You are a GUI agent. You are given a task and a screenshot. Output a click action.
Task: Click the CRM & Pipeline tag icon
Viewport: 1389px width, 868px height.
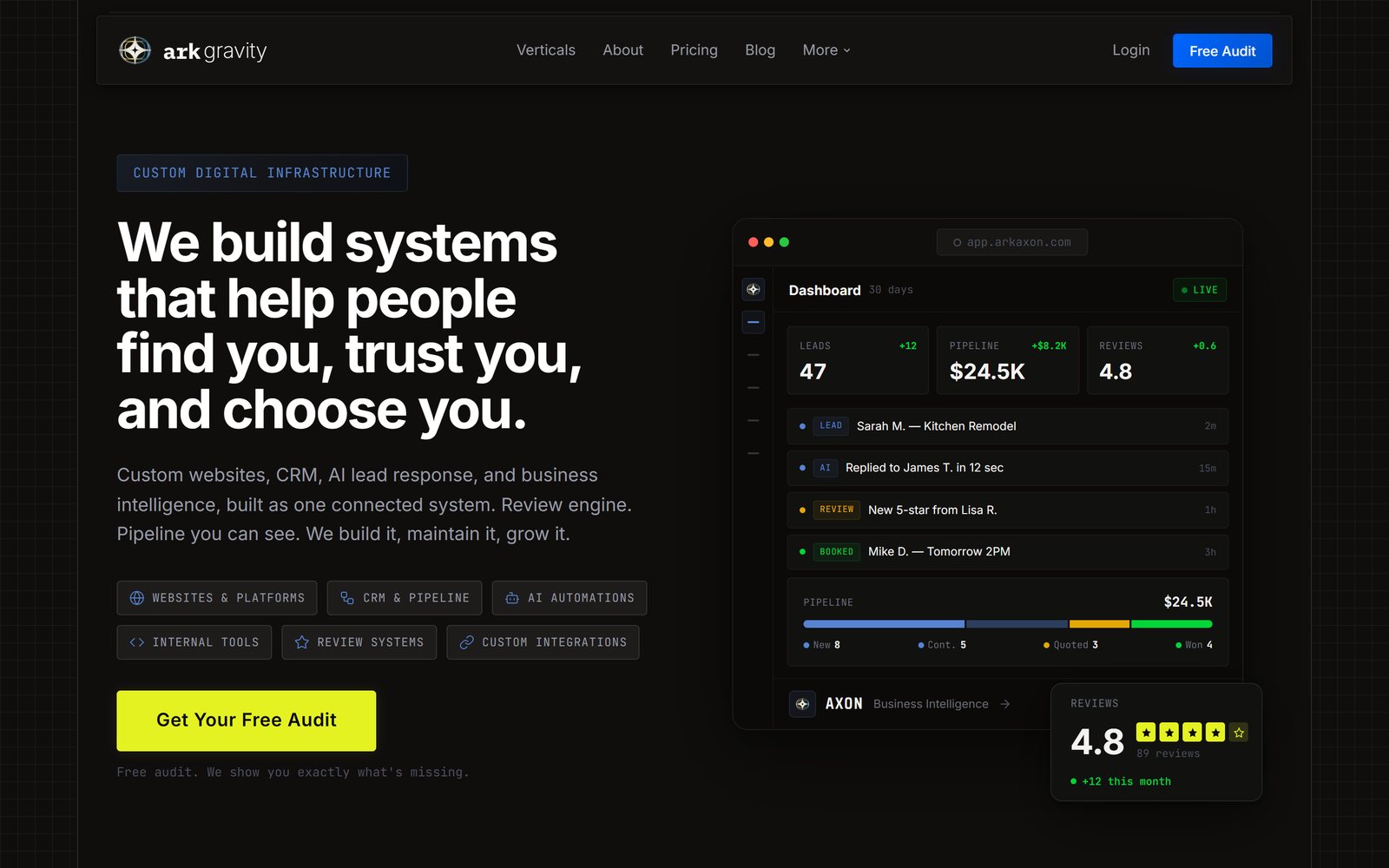tap(347, 598)
